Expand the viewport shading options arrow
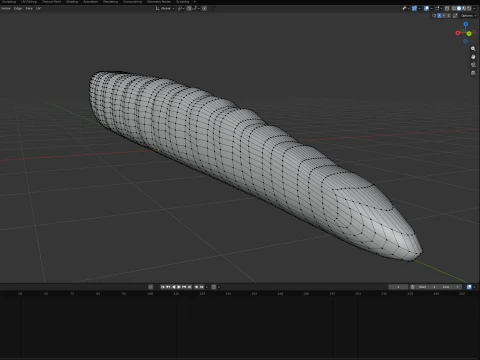 pos(474,8)
